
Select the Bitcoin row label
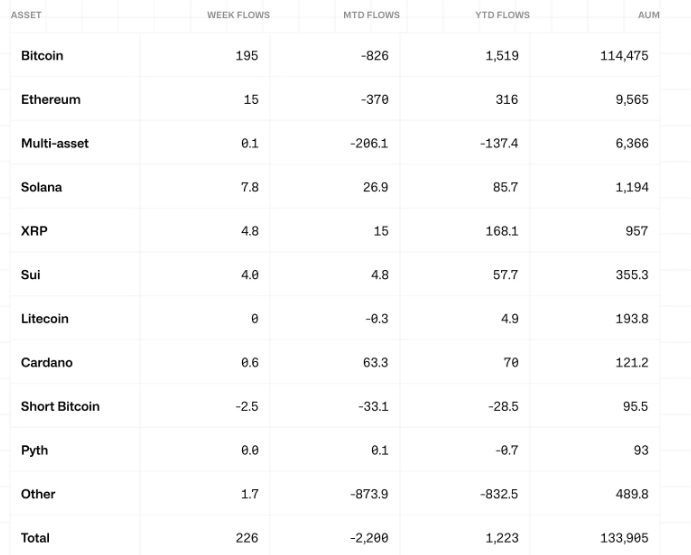(42, 56)
